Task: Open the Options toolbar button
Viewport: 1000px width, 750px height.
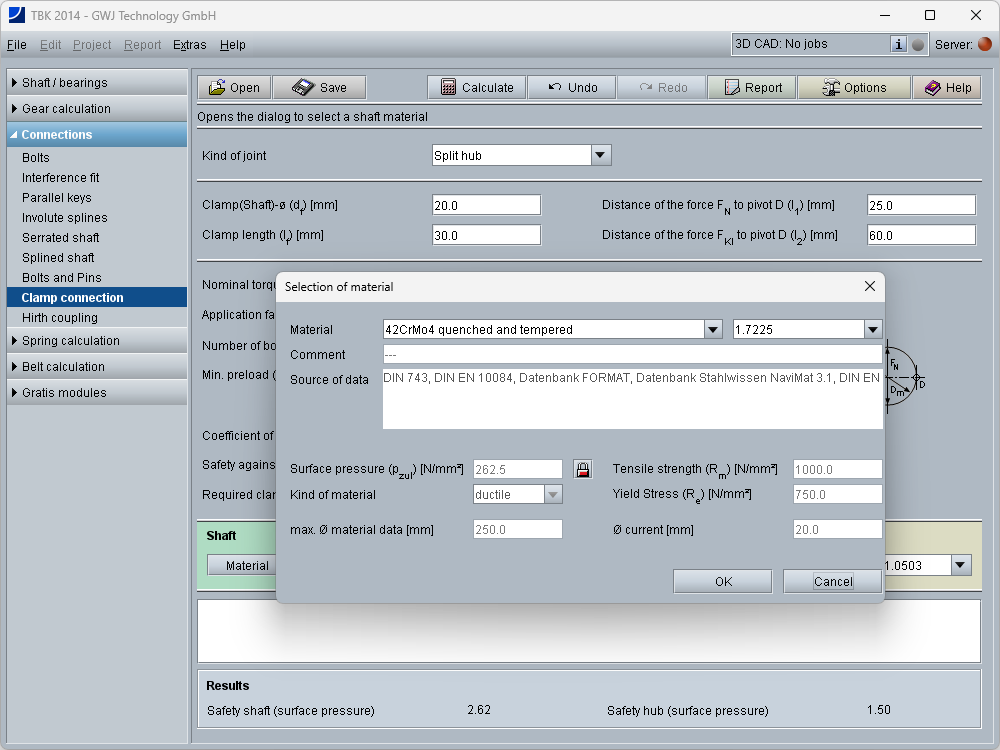Action: (854, 88)
